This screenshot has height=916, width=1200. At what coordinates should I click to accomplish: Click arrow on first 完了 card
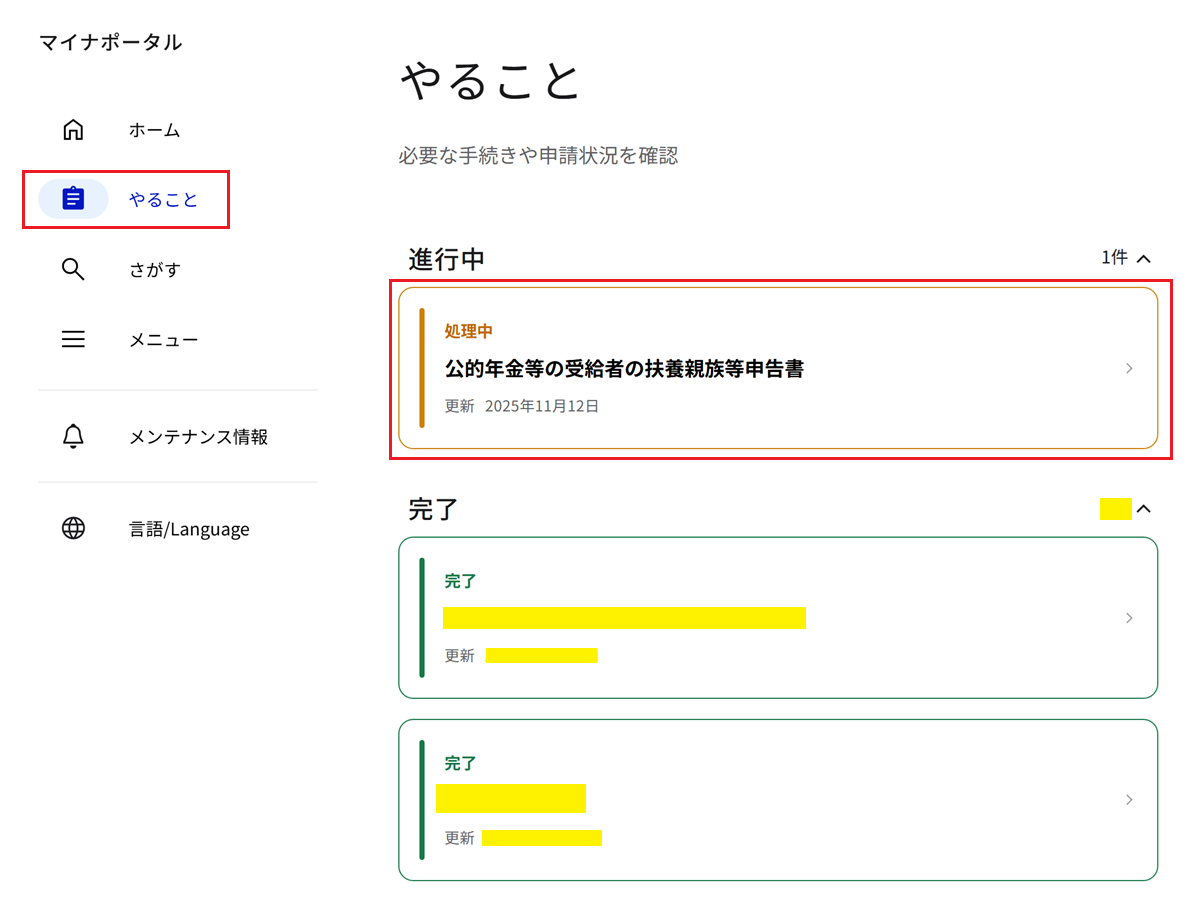pyautogui.click(x=1129, y=618)
